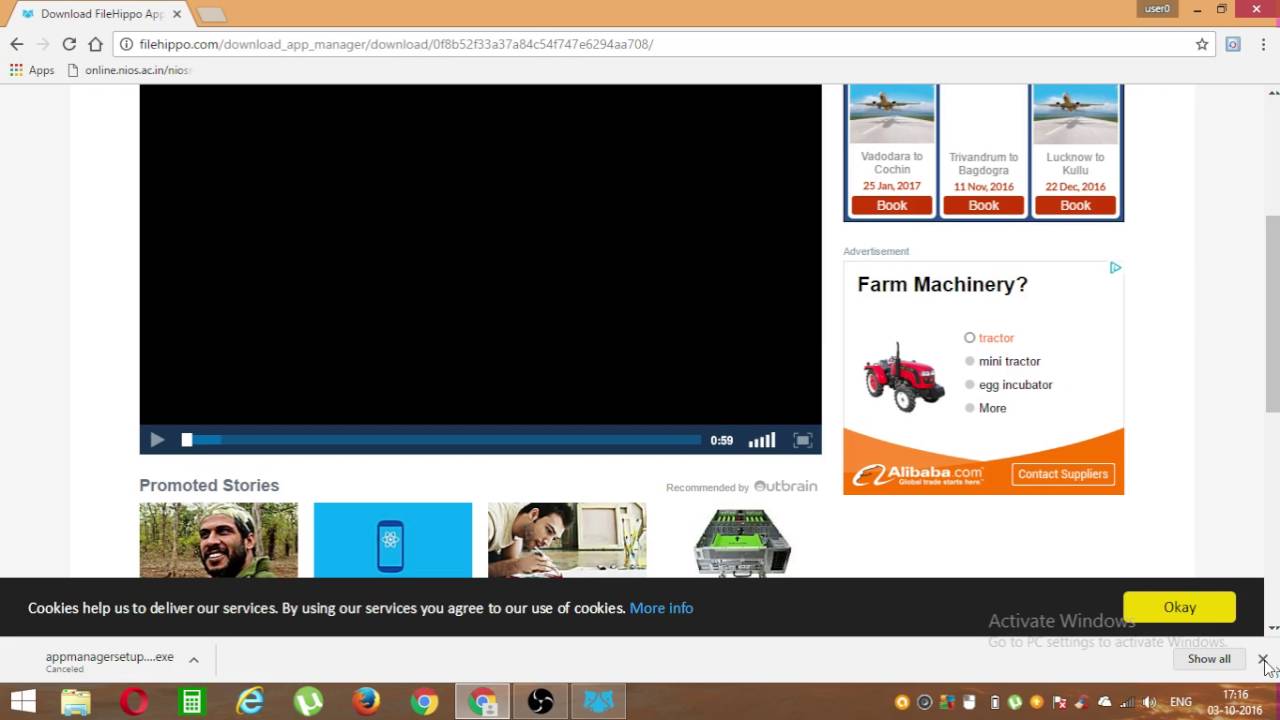The height and width of the screenshot is (720, 1280).
Task: Open the AdChoices icon on Alibaba ad
Action: [x=1115, y=268]
